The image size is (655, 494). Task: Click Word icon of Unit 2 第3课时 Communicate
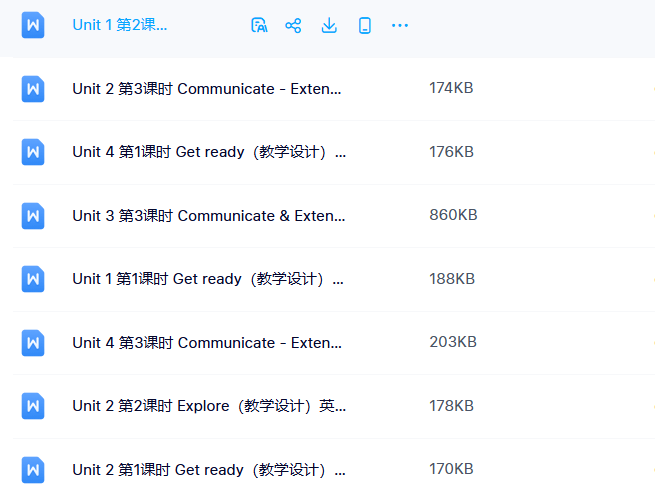[33, 89]
